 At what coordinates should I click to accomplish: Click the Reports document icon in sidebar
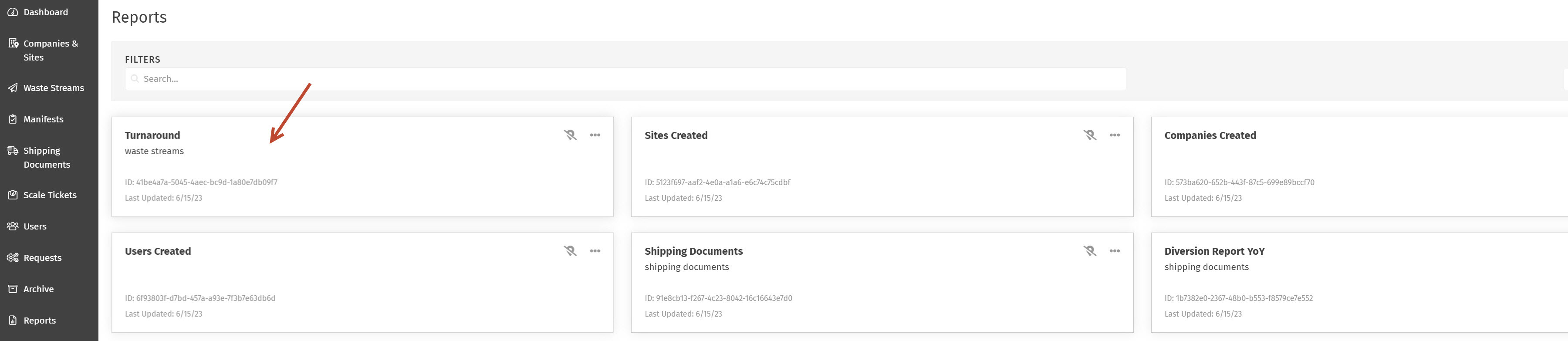pyautogui.click(x=12, y=320)
